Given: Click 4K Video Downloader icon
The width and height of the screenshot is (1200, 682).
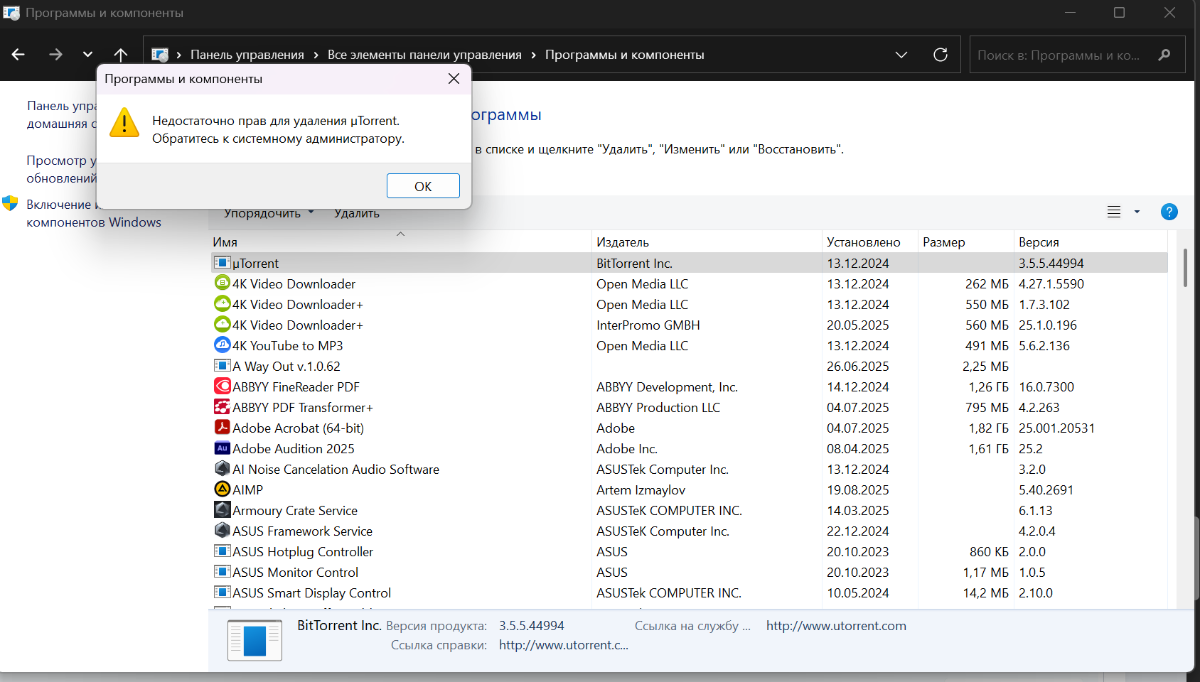Looking at the screenshot, I should 222,284.
